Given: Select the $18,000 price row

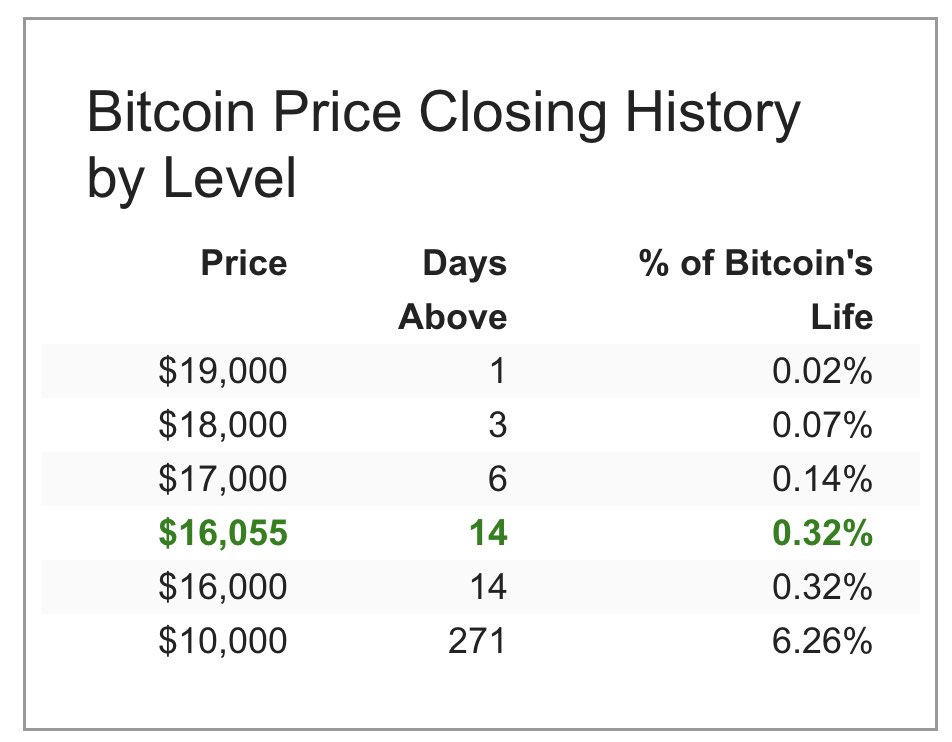Looking at the screenshot, I should (x=480, y=424).
